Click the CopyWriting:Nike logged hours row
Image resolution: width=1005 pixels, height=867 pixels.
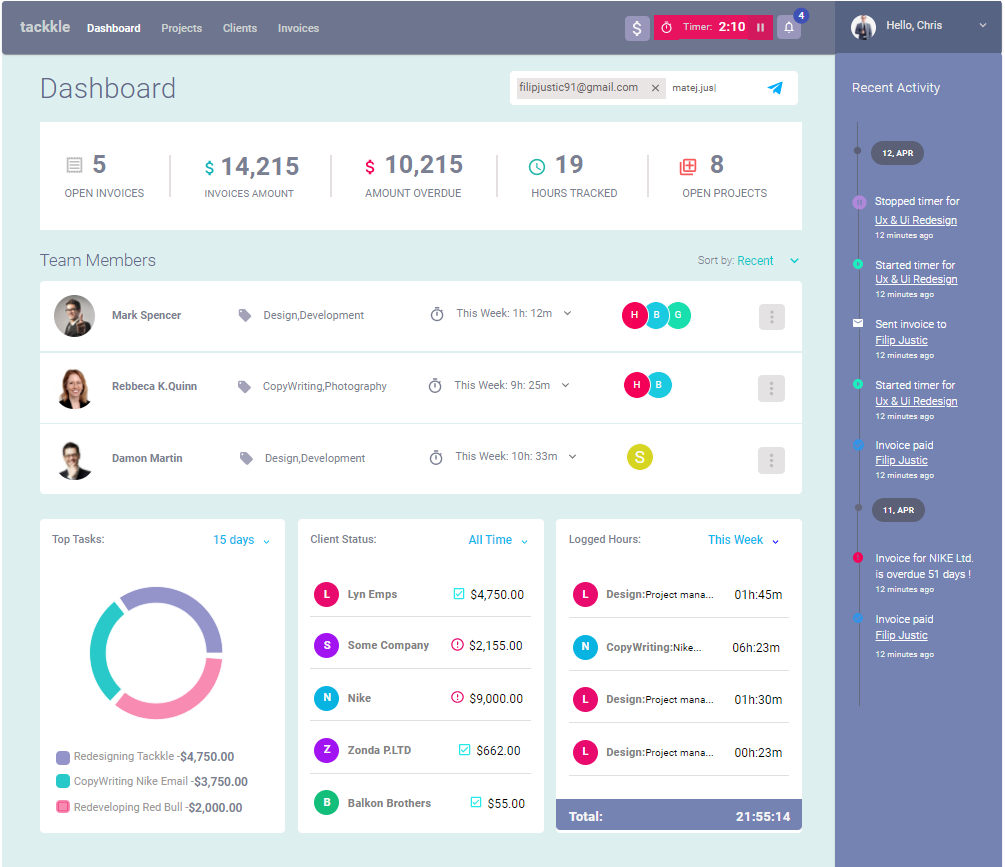[x=679, y=647]
